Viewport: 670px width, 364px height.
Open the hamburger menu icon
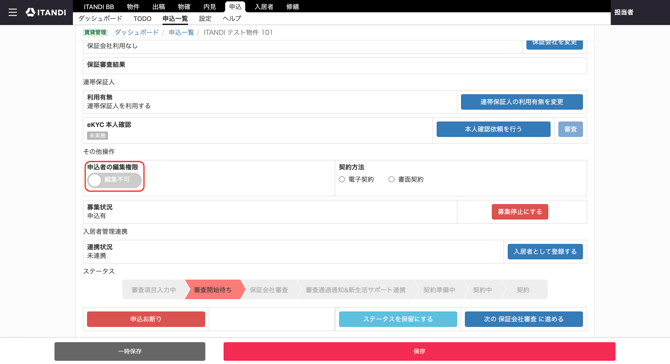pos(13,12)
